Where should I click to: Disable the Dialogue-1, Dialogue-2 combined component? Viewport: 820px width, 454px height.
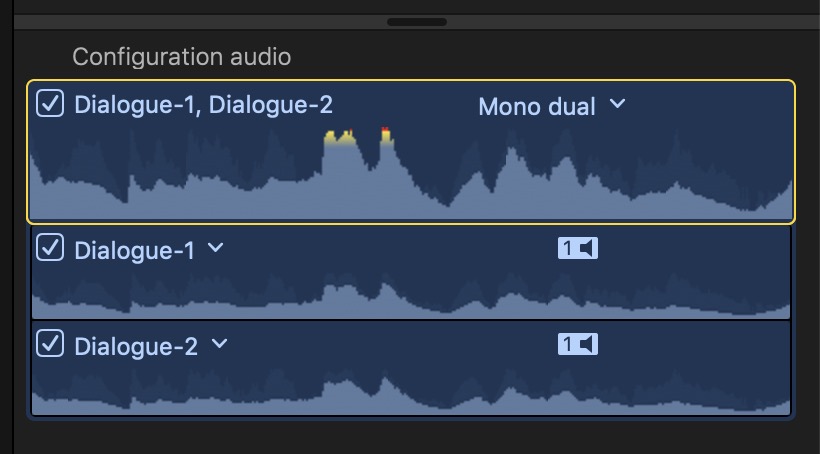(49, 103)
